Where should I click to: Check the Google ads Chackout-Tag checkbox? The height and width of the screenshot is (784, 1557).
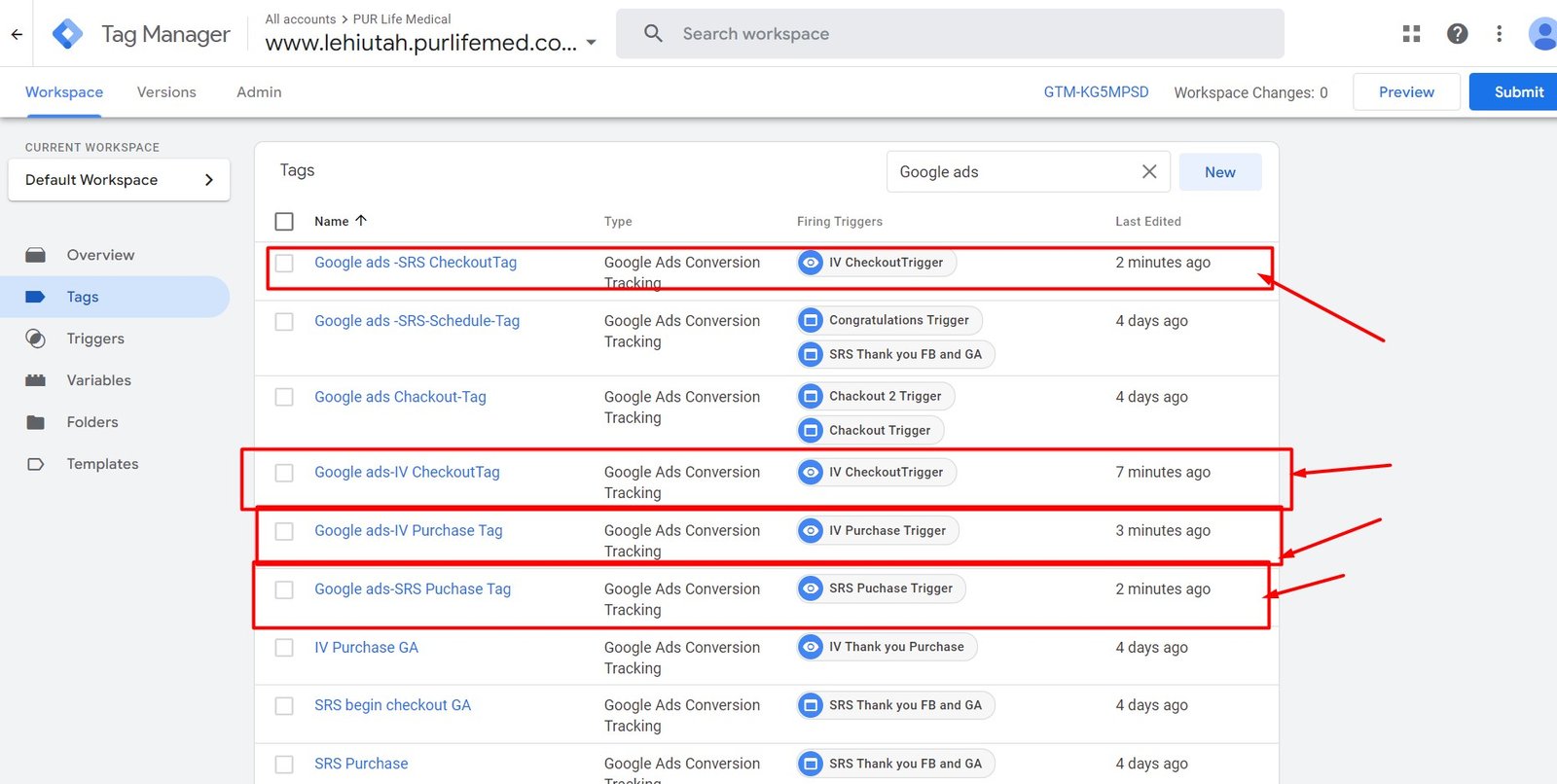(284, 397)
